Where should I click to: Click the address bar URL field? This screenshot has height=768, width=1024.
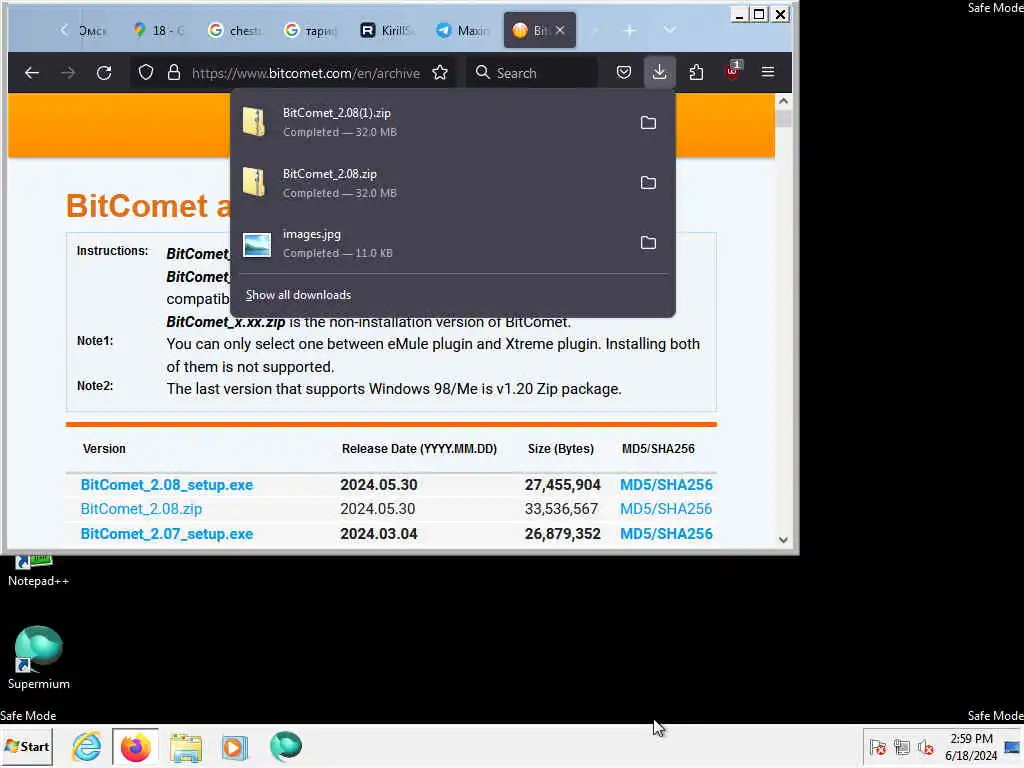(x=306, y=73)
